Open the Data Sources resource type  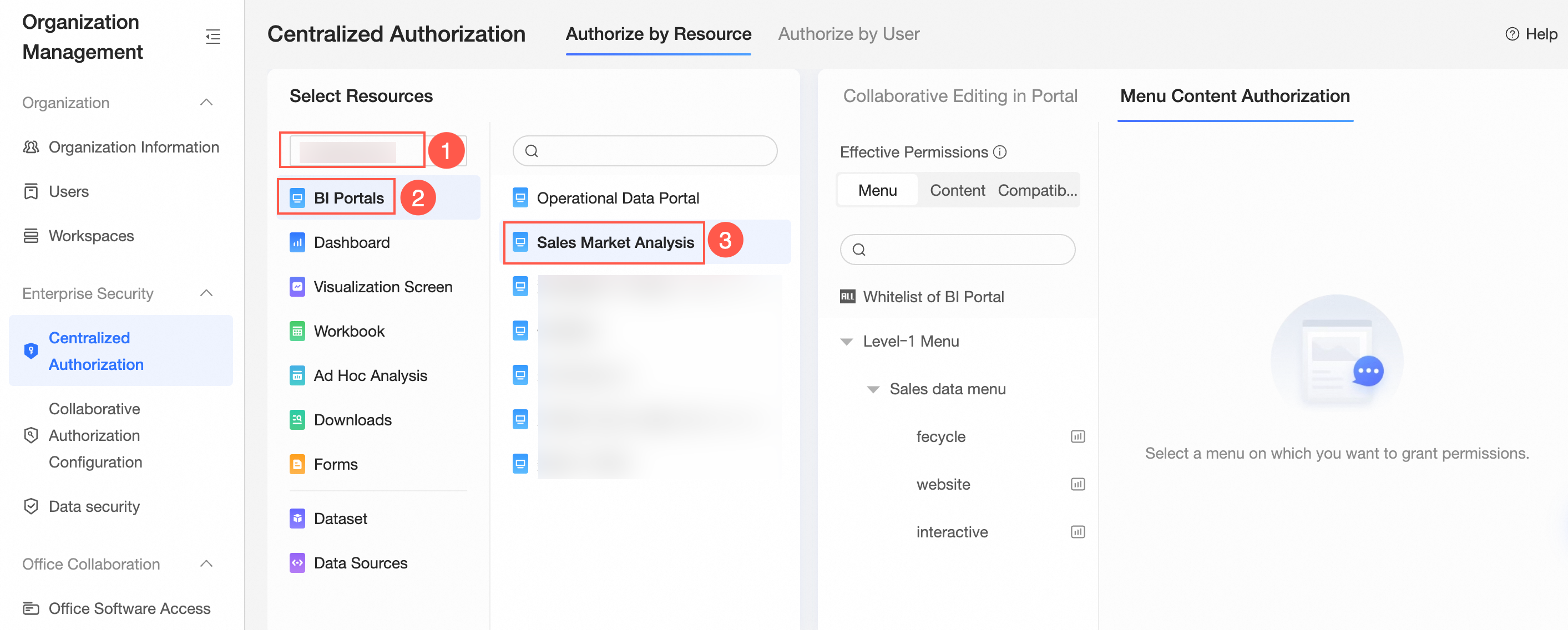coord(360,563)
